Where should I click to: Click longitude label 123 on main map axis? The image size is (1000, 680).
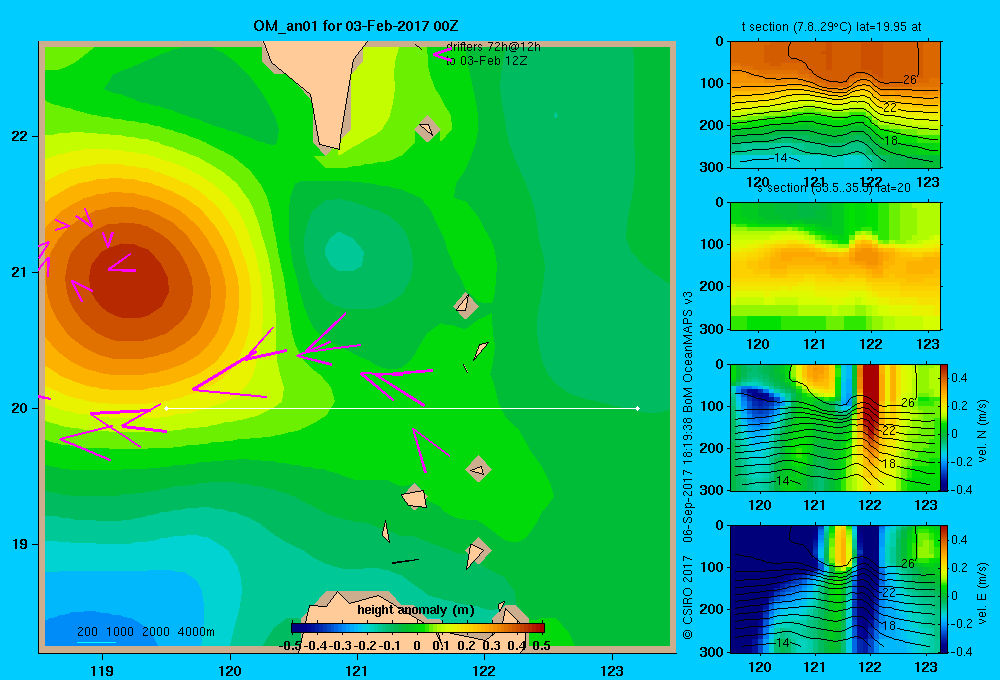(612, 670)
